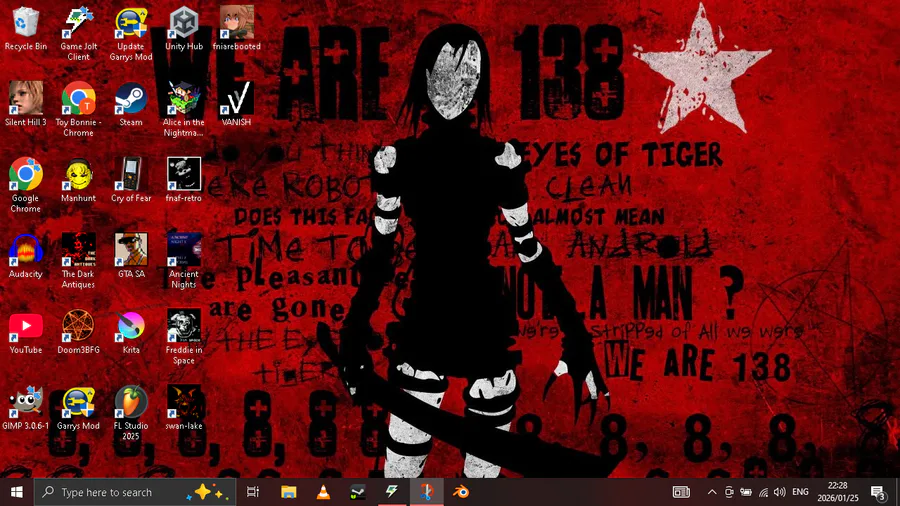The width and height of the screenshot is (900, 506).
Task: Select the VANISH desktop icon
Action: pyautogui.click(x=236, y=104)
